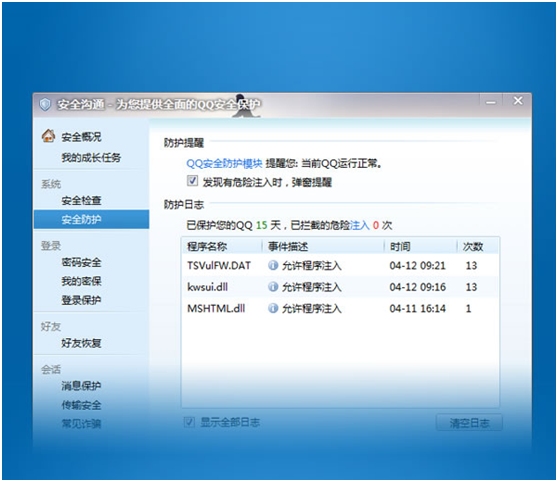Click the shield icon in title bar
The height and width of the screenshot is (482, 558).
click(x=45, y=105)
